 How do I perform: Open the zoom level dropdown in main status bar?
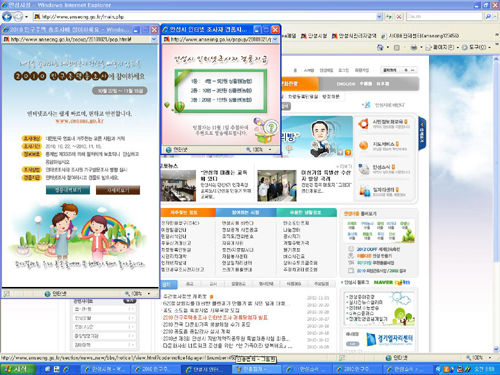490,358
